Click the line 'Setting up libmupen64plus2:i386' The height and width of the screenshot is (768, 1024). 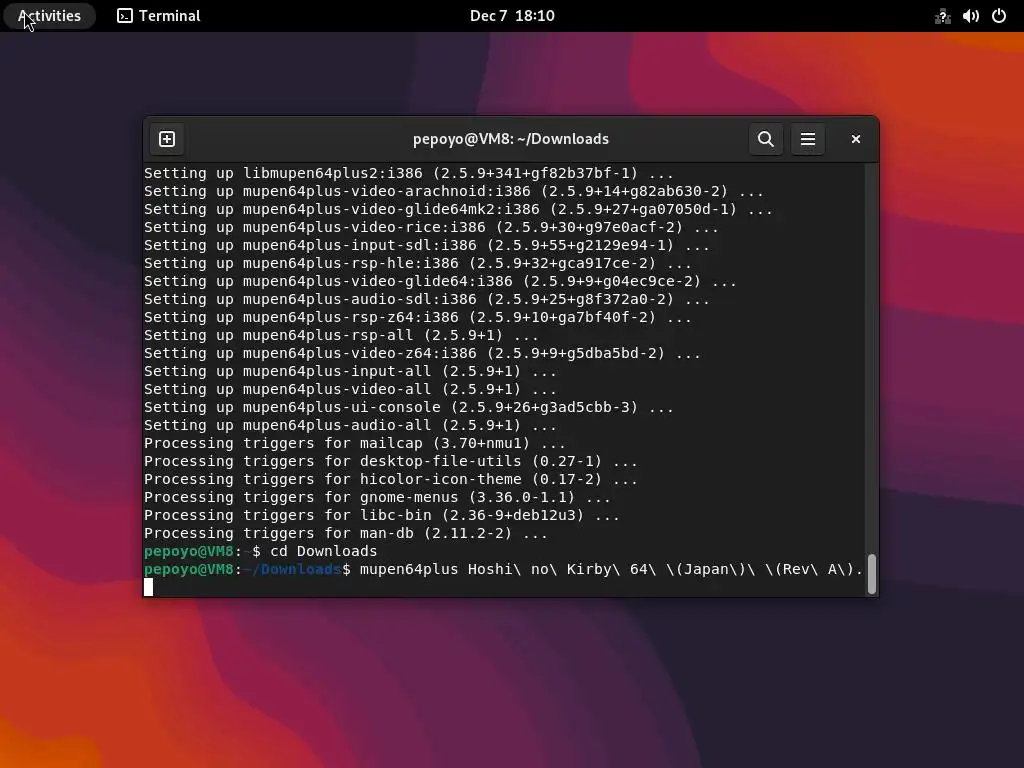tap(409, 173)
